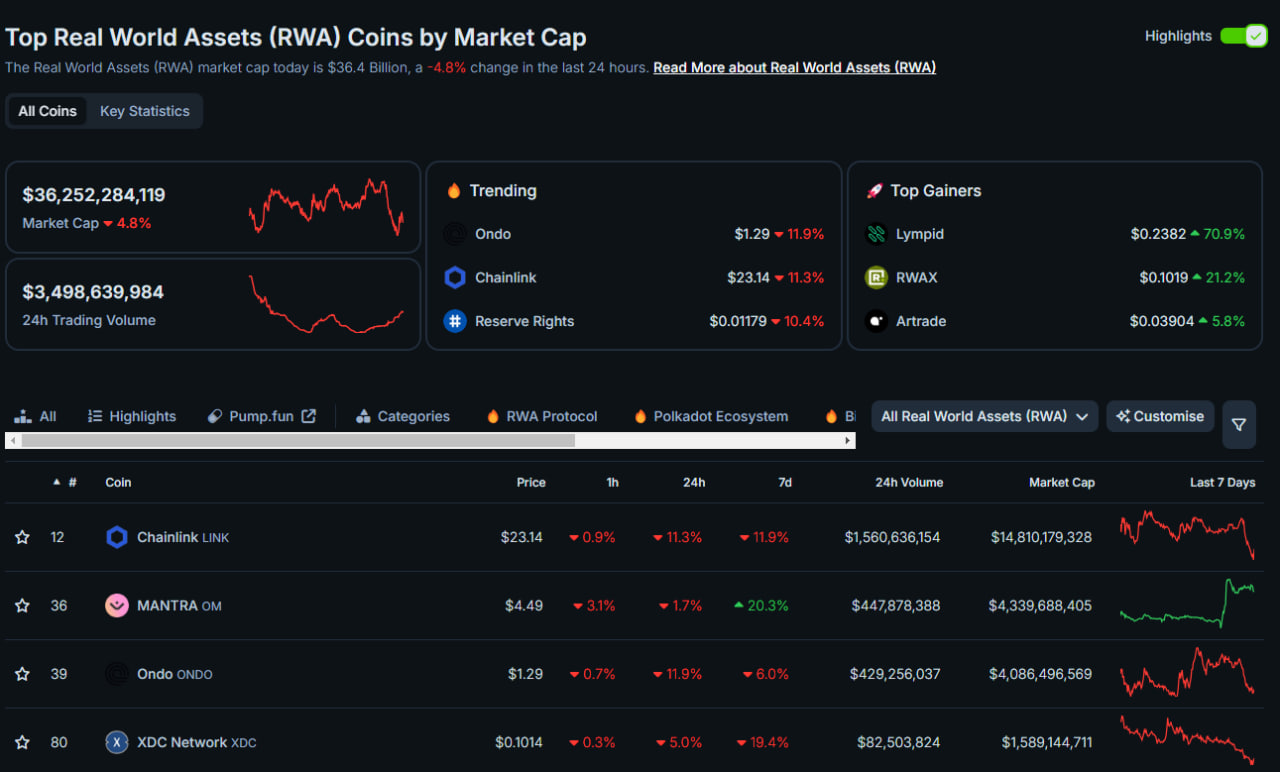Image resolution: width=1280 pixels, height=772 pixels.
Task: Click the Ondo 7-day sparkline chart
Action: click(1187, 672)
